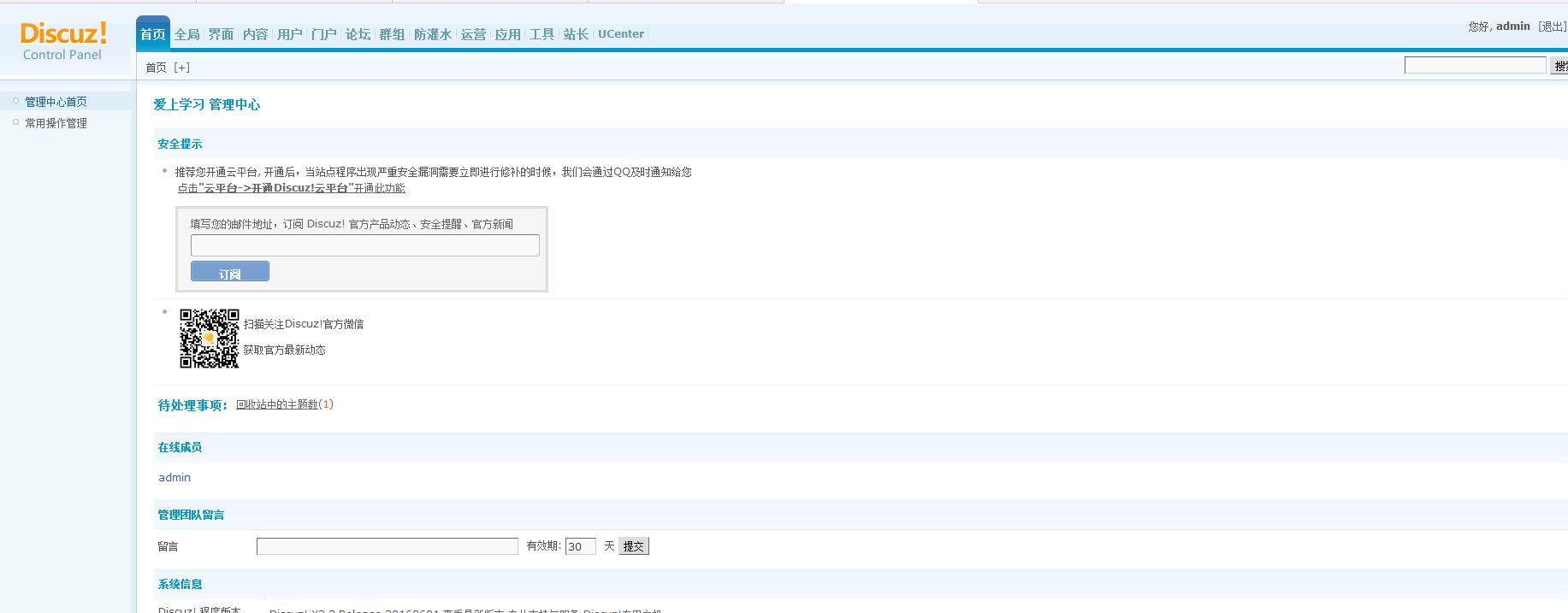Click the [+] link beside 首页 breadcrumb
This screenshot has height=613, width=1568.
(x=181, y=68)
